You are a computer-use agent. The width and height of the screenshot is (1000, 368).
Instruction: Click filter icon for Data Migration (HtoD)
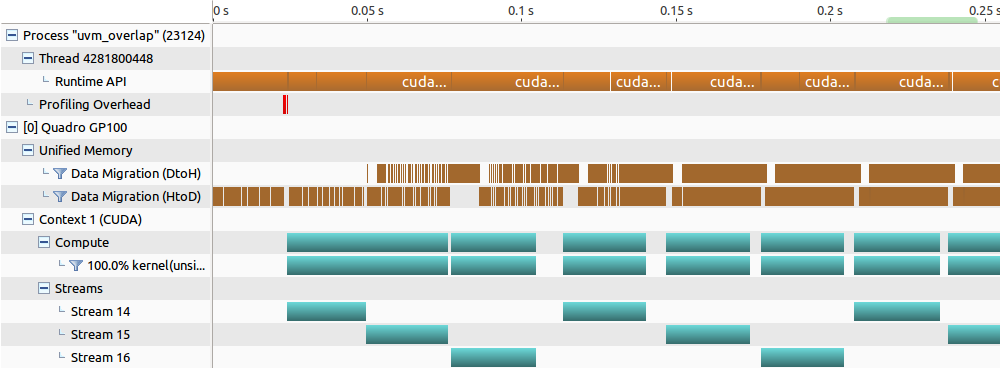click(x=60, y=196)
